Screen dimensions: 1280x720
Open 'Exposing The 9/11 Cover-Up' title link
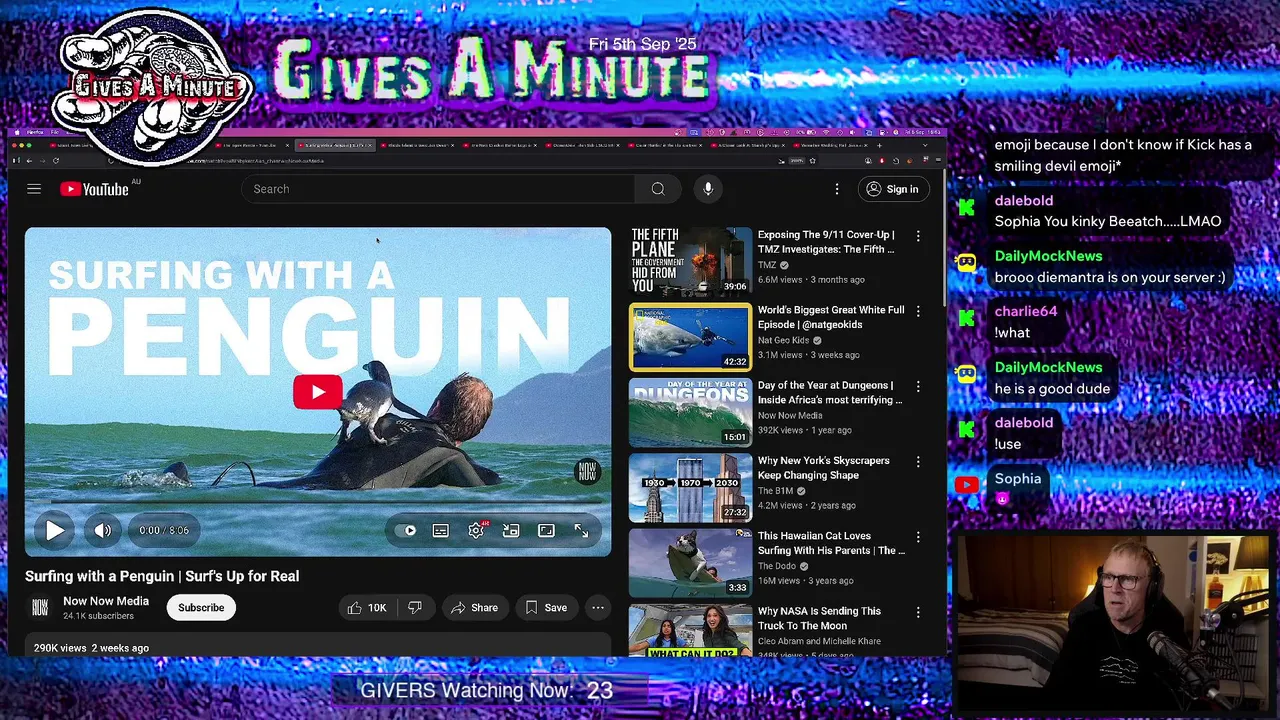(826, 242)
